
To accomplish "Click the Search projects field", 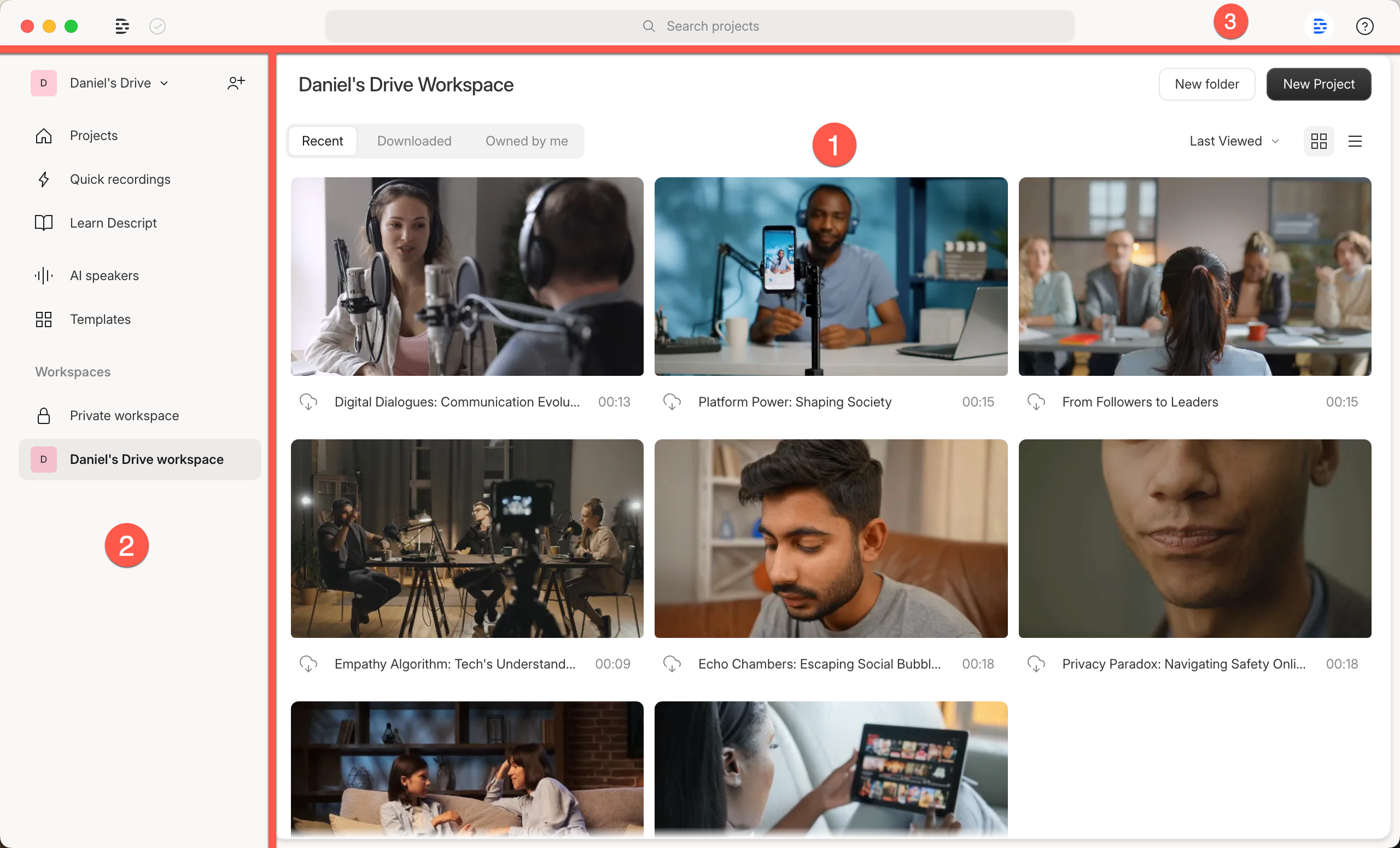I will (699, 26).
